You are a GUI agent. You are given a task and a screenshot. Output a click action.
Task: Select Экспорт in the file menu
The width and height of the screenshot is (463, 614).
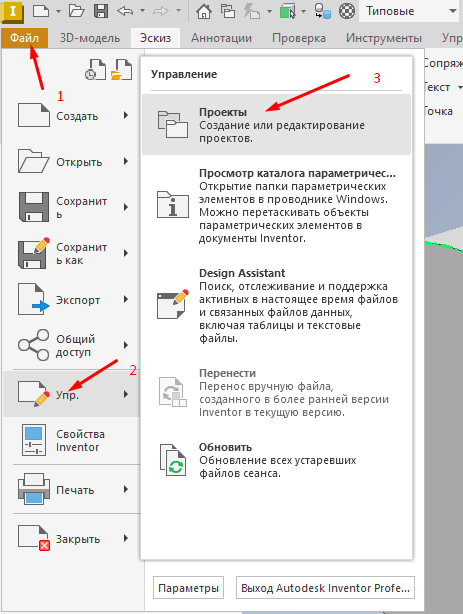71,300
